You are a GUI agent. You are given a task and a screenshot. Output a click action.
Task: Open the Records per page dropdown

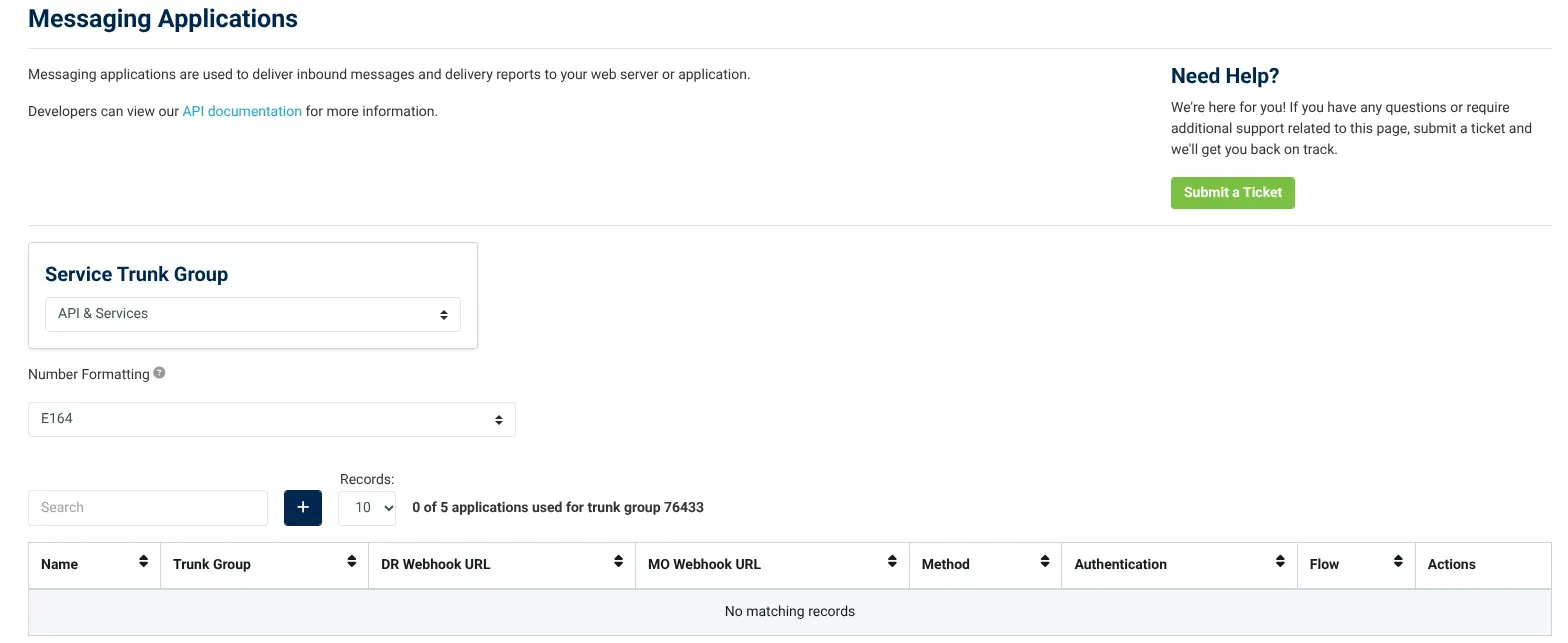[367, 508]
